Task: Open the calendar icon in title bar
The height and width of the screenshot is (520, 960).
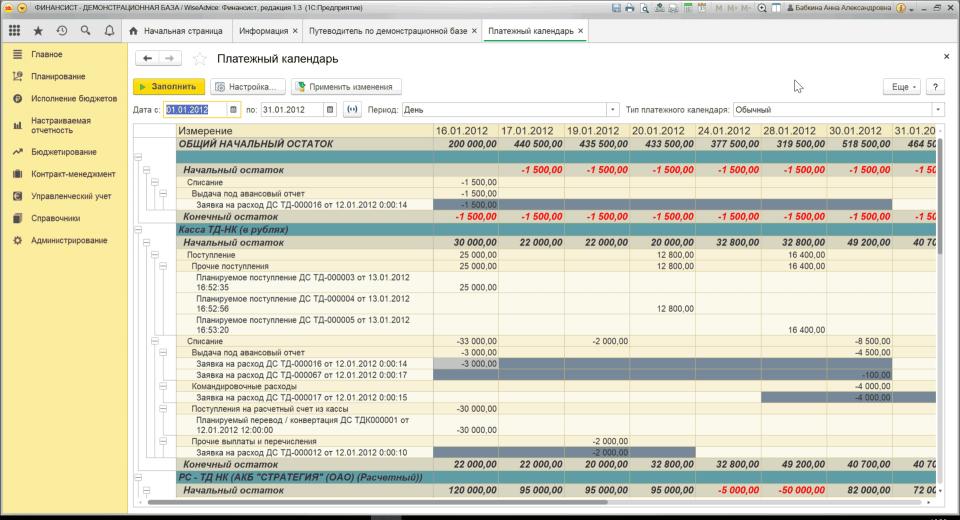Action: 702,8
